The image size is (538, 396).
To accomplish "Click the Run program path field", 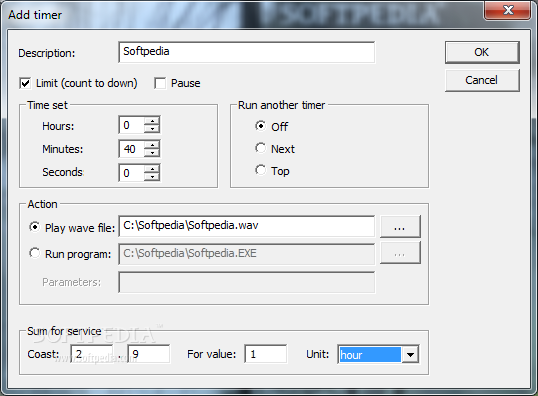I will (x=246, y=254).
